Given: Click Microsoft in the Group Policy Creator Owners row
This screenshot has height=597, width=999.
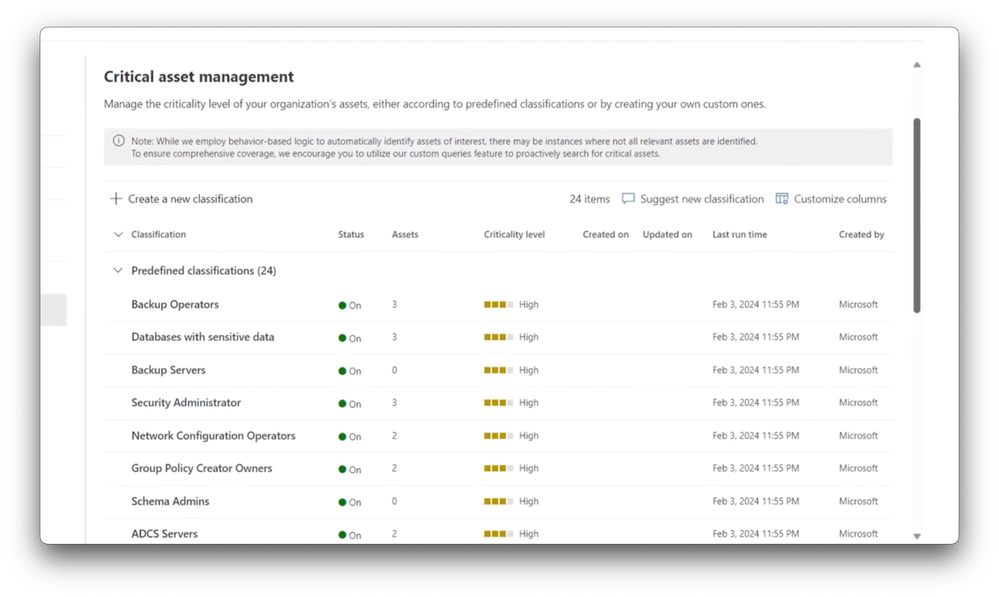Looking at the screenshot, I should tap(858, 468).
